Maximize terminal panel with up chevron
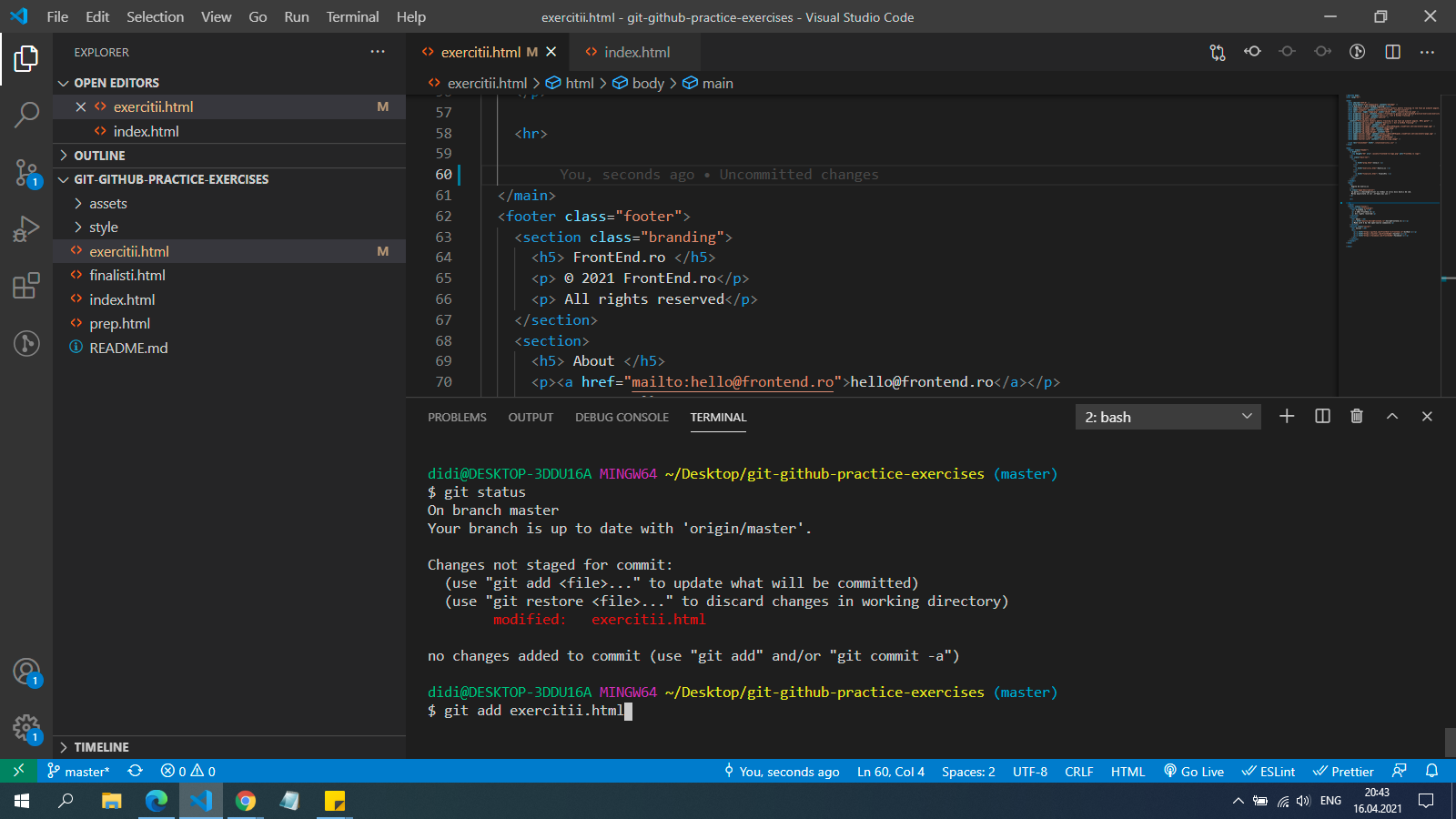The height and width of the screenshot is (819, 1456). point(1392,416)
